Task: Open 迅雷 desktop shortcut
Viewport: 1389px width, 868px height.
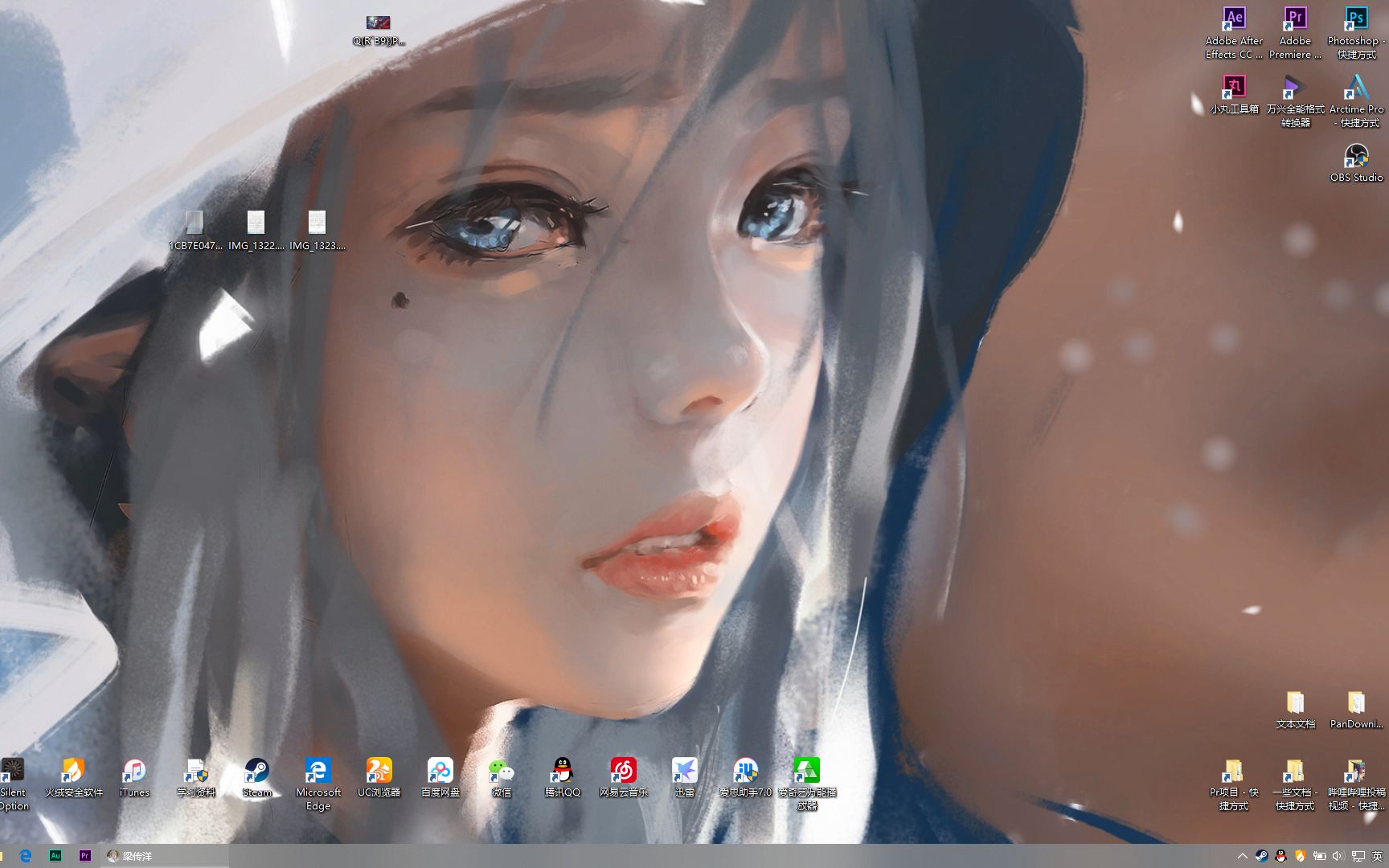Action: 684,778
